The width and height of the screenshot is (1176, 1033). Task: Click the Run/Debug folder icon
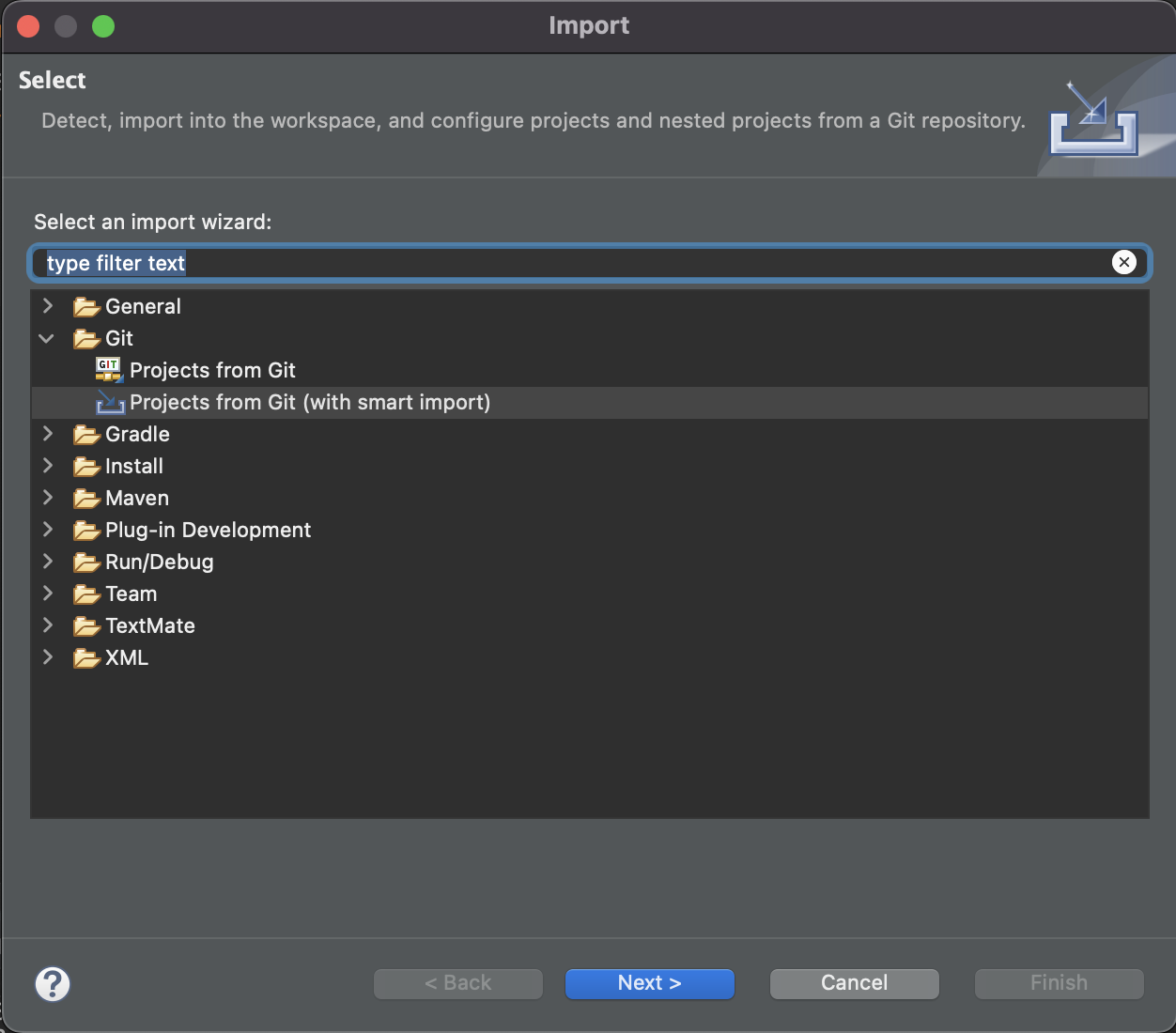click(x=86, y=563)
